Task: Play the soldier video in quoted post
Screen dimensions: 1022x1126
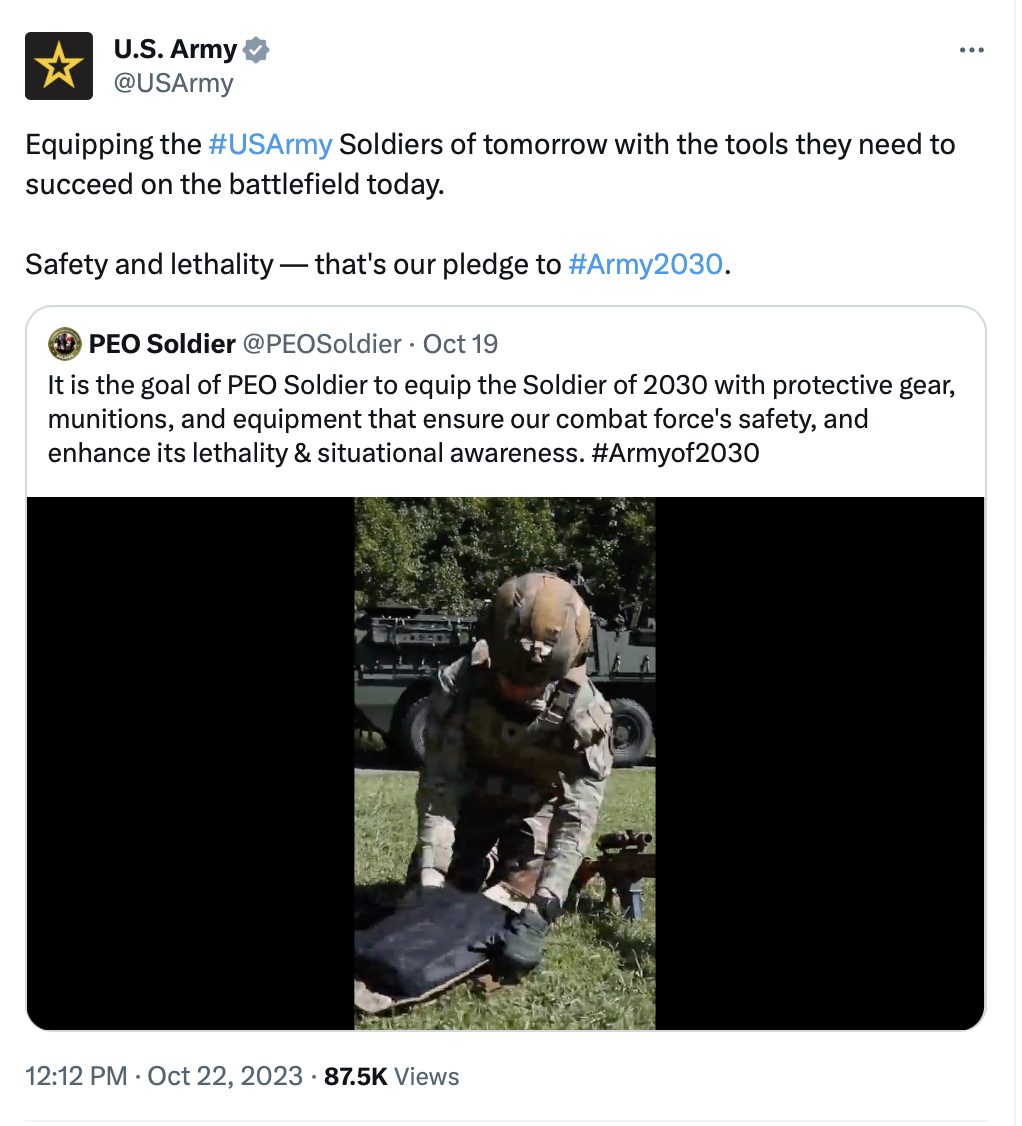Action: [x=505, y=763]
